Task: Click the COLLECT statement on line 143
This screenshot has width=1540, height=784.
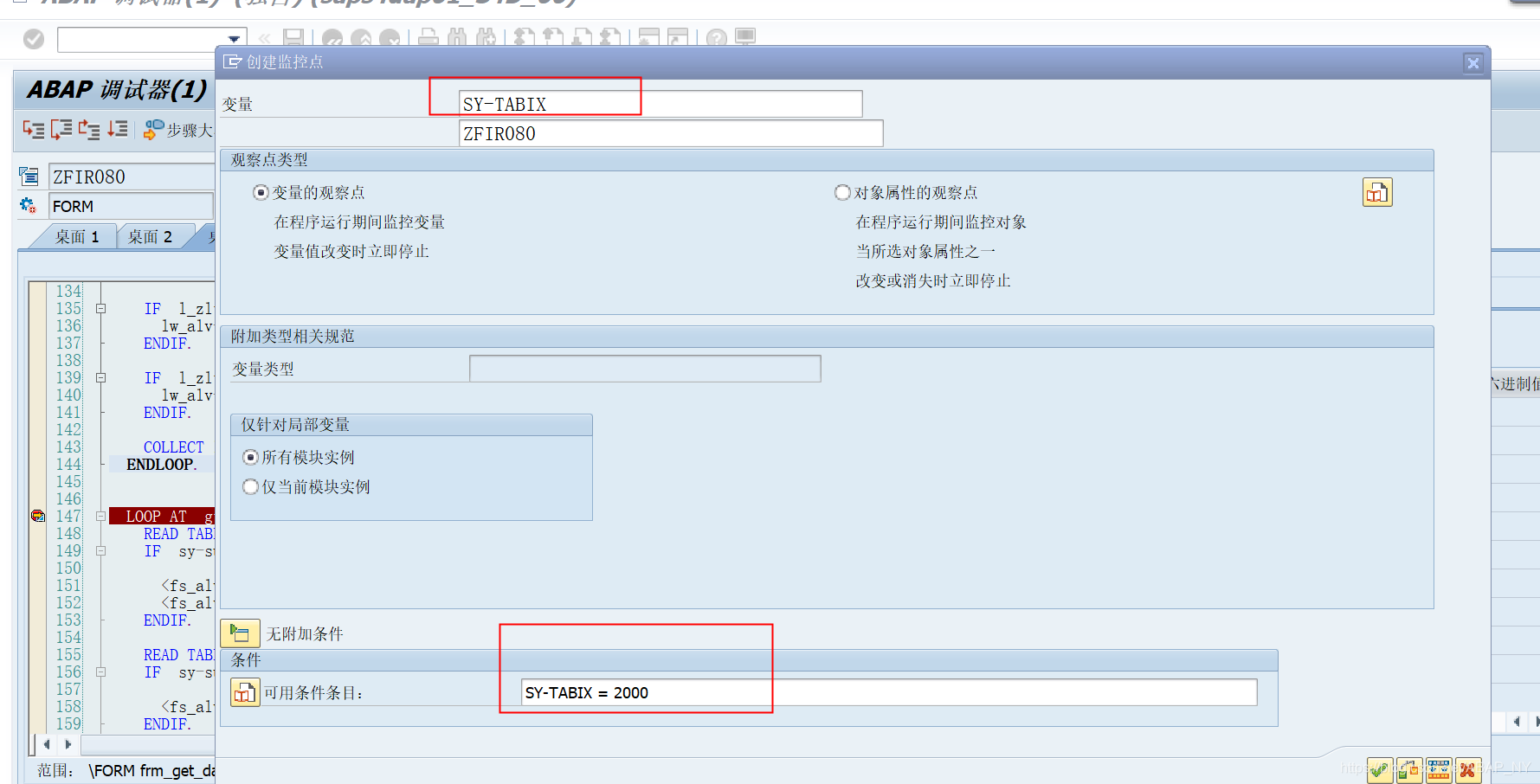Action: [x=174, y=447]
